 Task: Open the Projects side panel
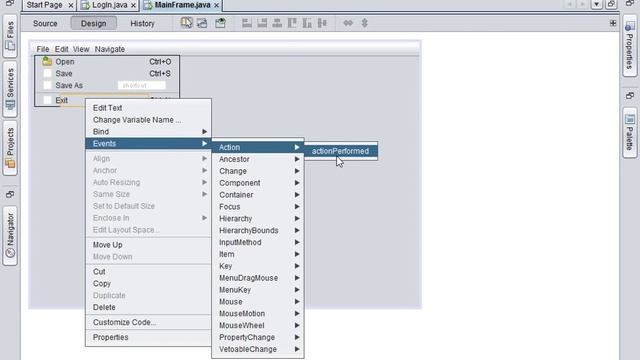coord(10,148)
